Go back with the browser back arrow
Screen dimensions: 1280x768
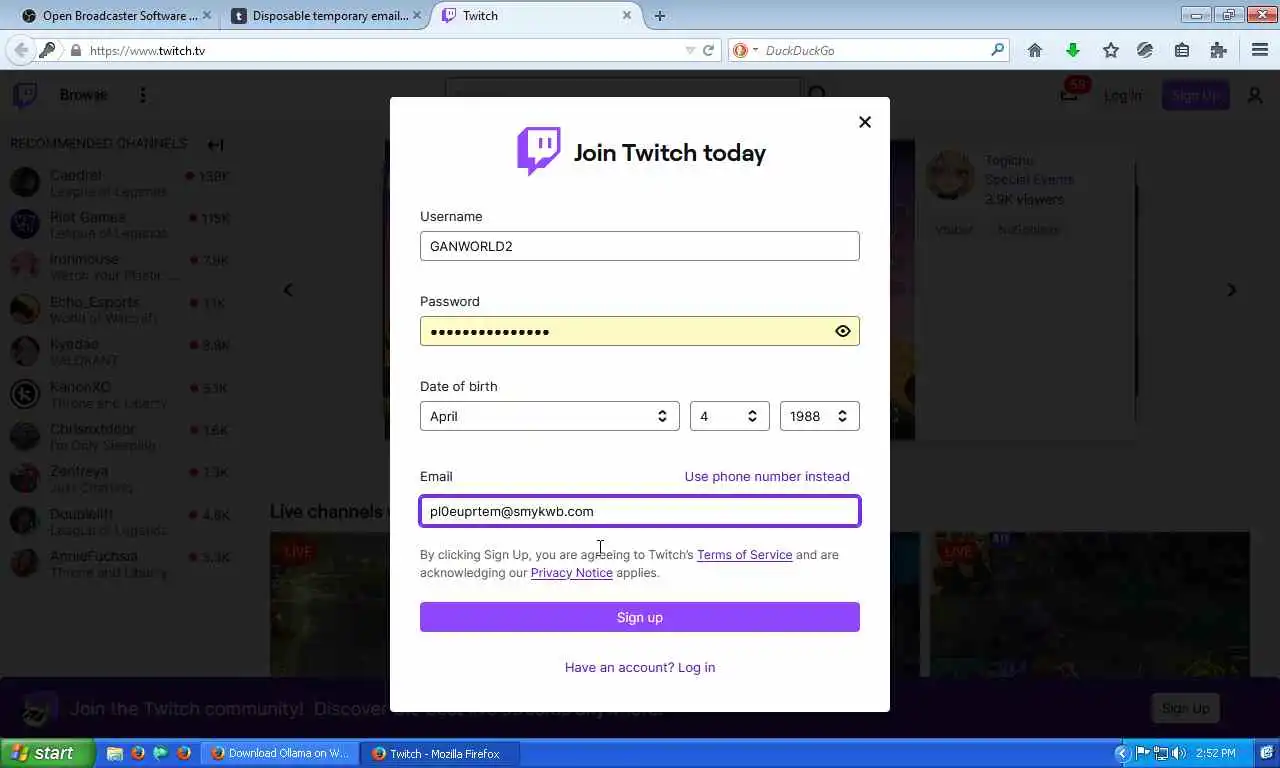tap(21, 50)
